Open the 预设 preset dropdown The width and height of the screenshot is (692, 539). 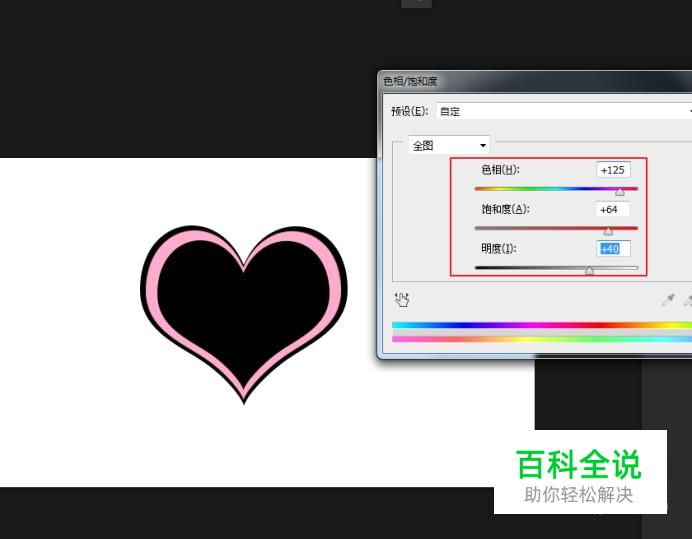coord(564,111)
